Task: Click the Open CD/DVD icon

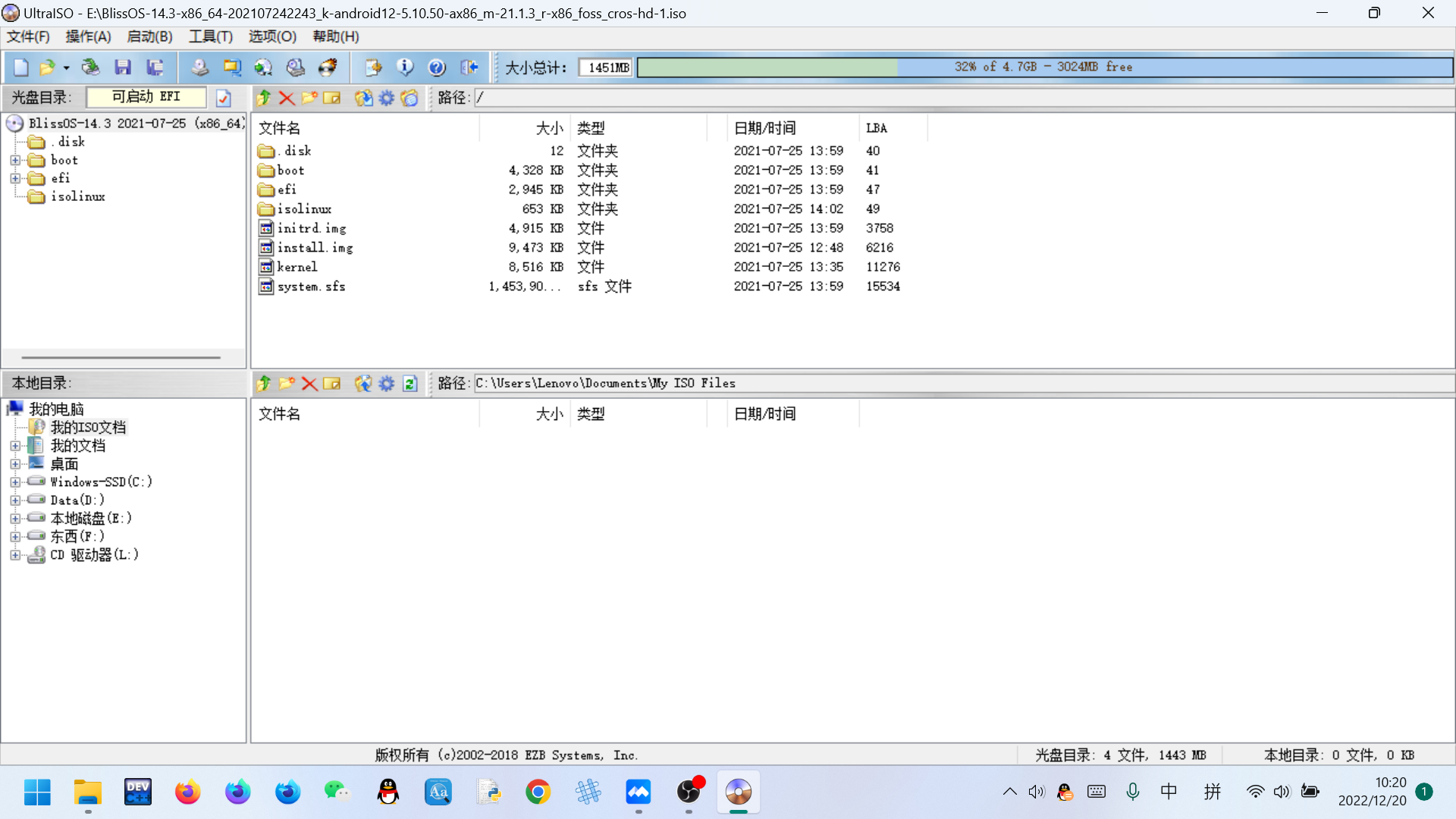Action: tap(90, 67)
